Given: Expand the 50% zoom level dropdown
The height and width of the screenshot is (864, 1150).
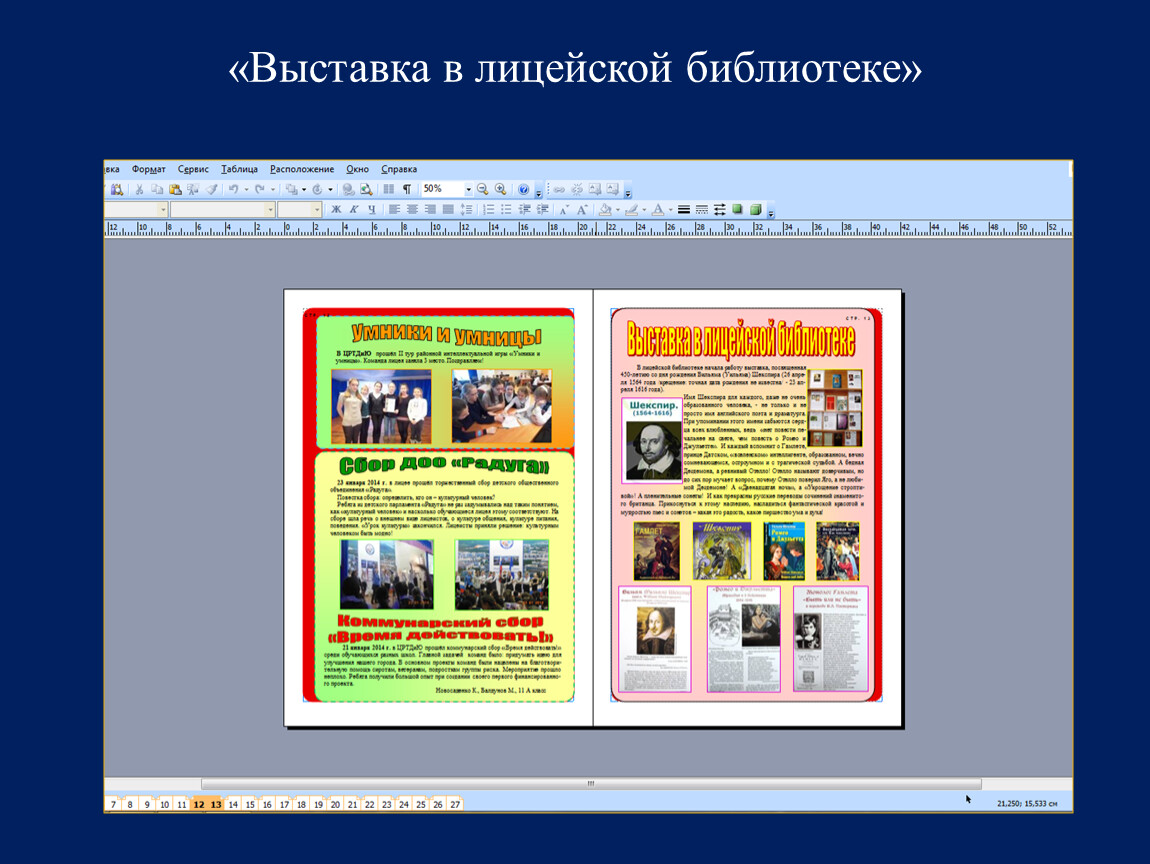Looking at the screenshot, I should (467, 189).
